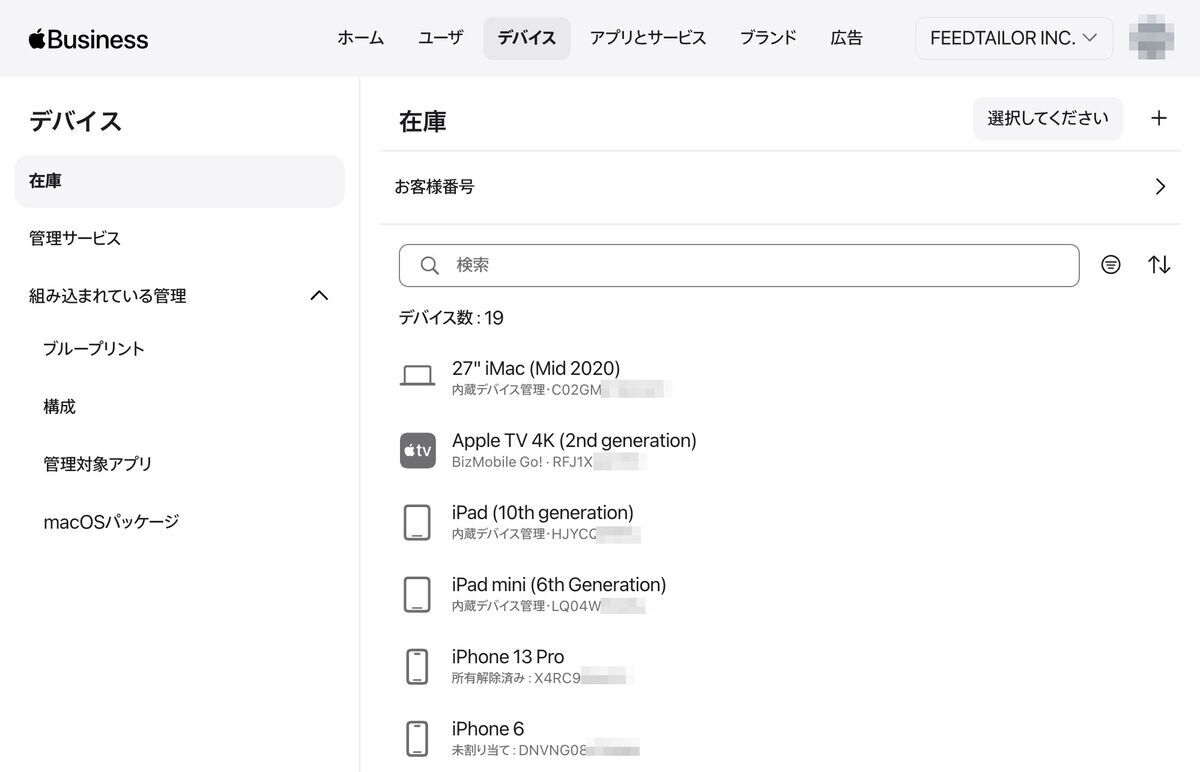Click the 選択してください button

click(1048, 118)
